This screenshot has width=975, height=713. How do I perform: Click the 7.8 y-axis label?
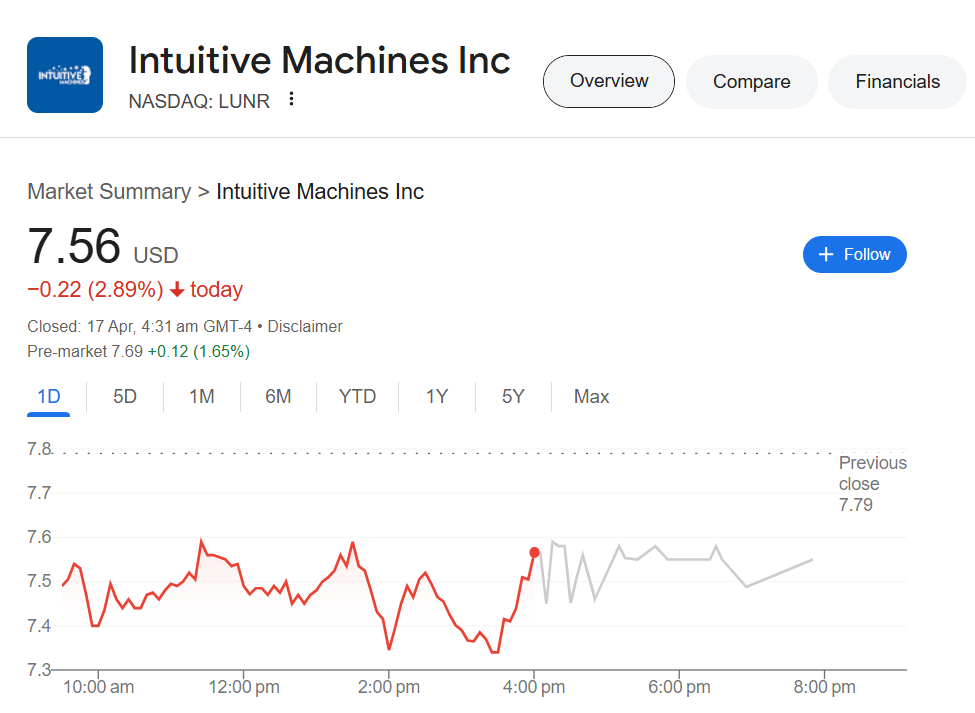coord(39,448)
